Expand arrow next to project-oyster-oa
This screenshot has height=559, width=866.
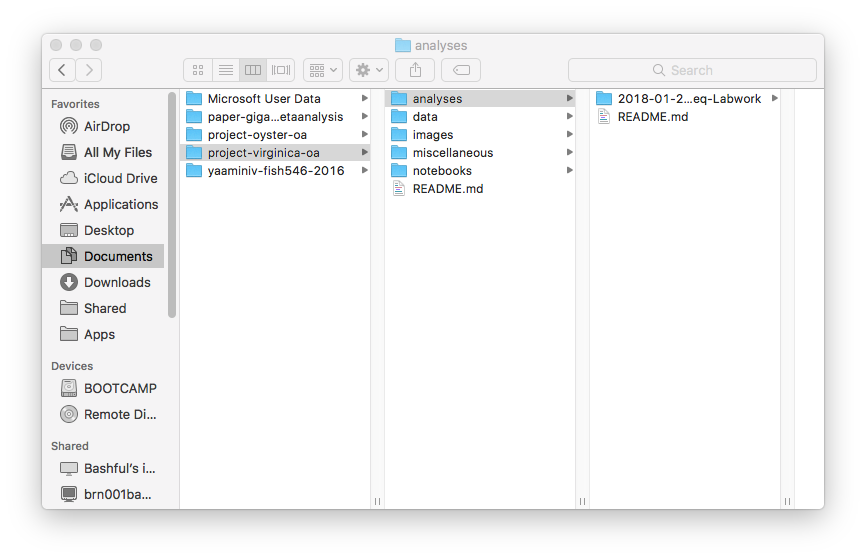point(365,134)
